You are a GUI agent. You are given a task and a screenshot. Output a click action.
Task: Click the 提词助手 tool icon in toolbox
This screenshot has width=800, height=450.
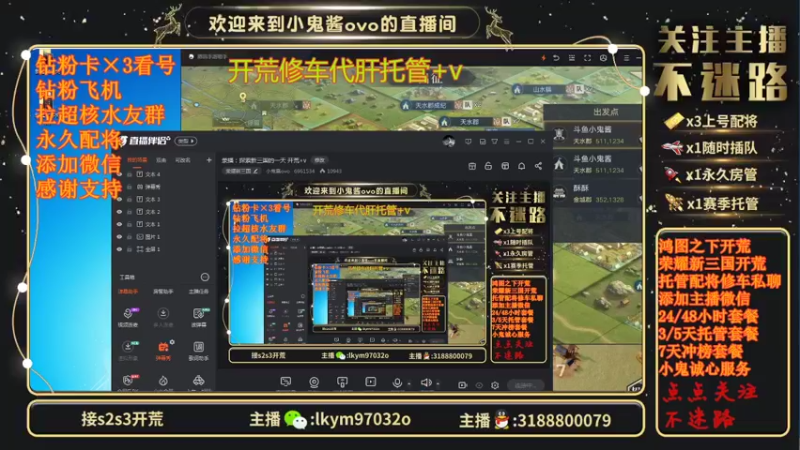(198, 347)
